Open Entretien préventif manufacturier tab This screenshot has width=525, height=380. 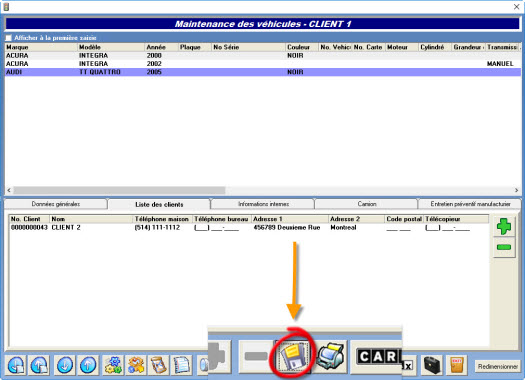coord(470,204)
